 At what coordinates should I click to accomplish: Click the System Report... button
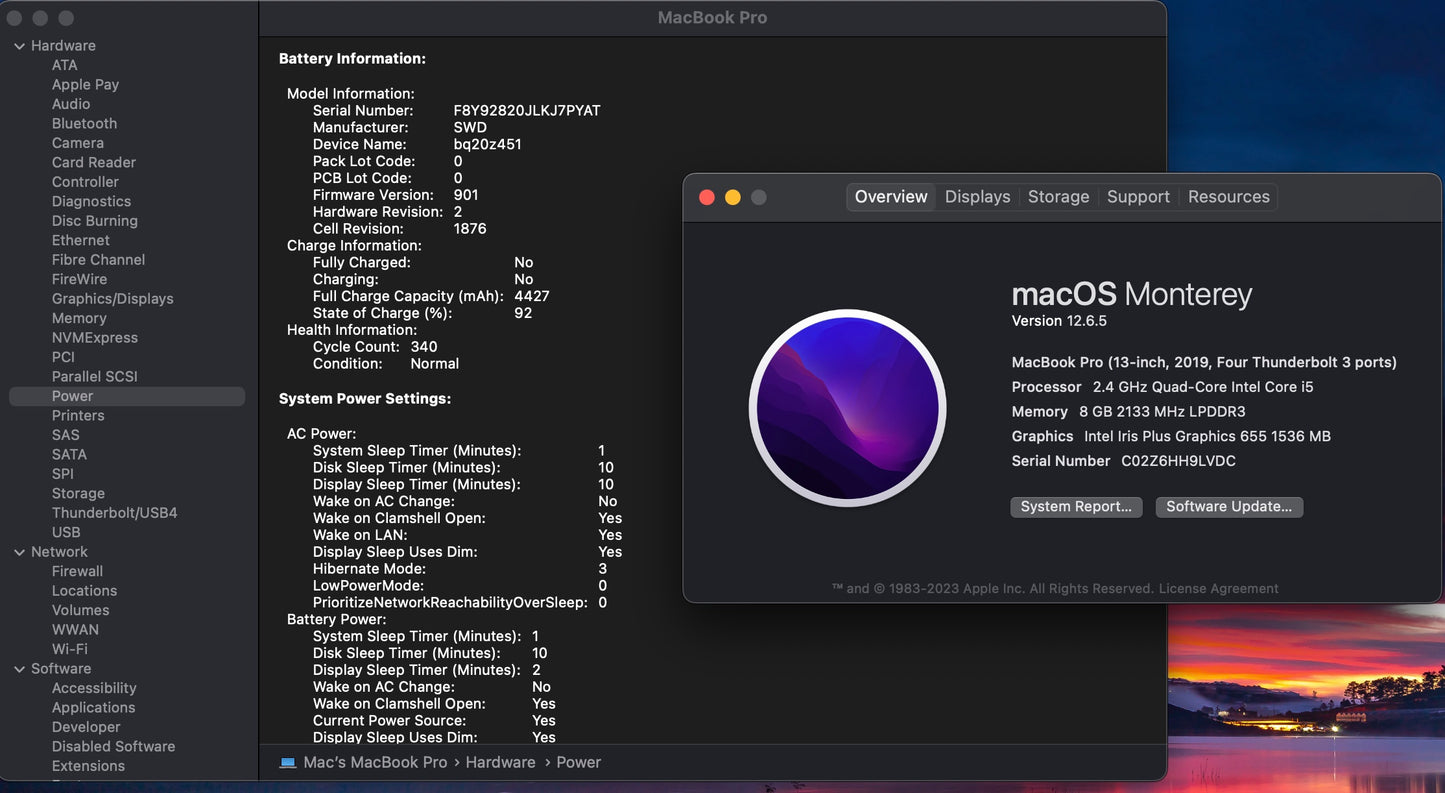(1076, 507)
